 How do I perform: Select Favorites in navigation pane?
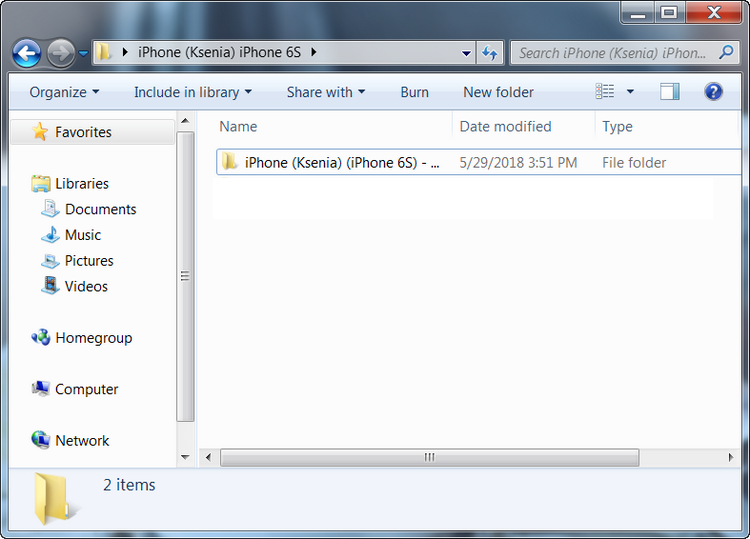pyautogui.click(x=93, y=132)
